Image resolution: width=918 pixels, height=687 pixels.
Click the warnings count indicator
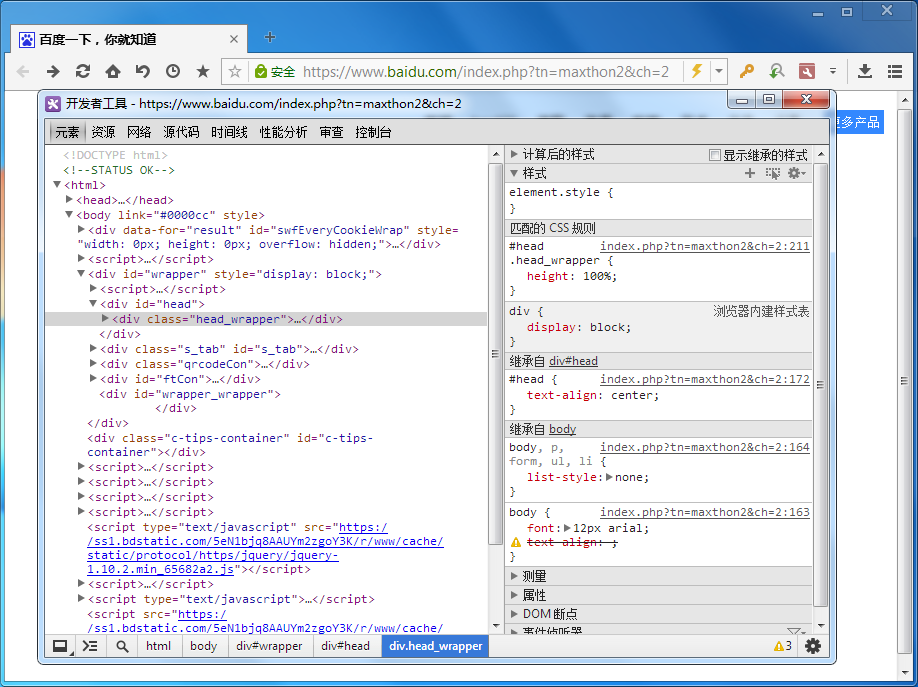click(783, 646)
